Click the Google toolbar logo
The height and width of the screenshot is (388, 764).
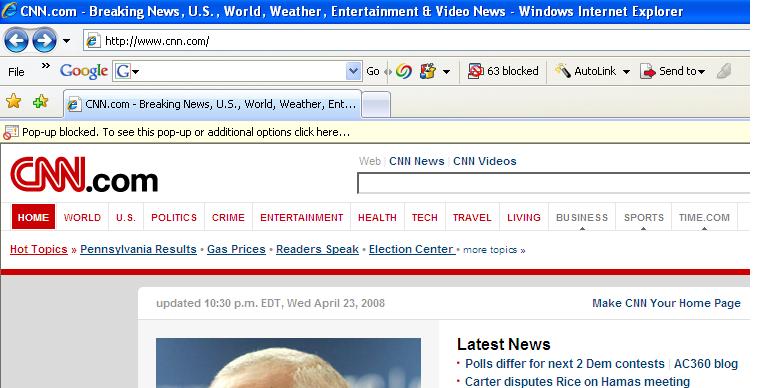point(84,71)
